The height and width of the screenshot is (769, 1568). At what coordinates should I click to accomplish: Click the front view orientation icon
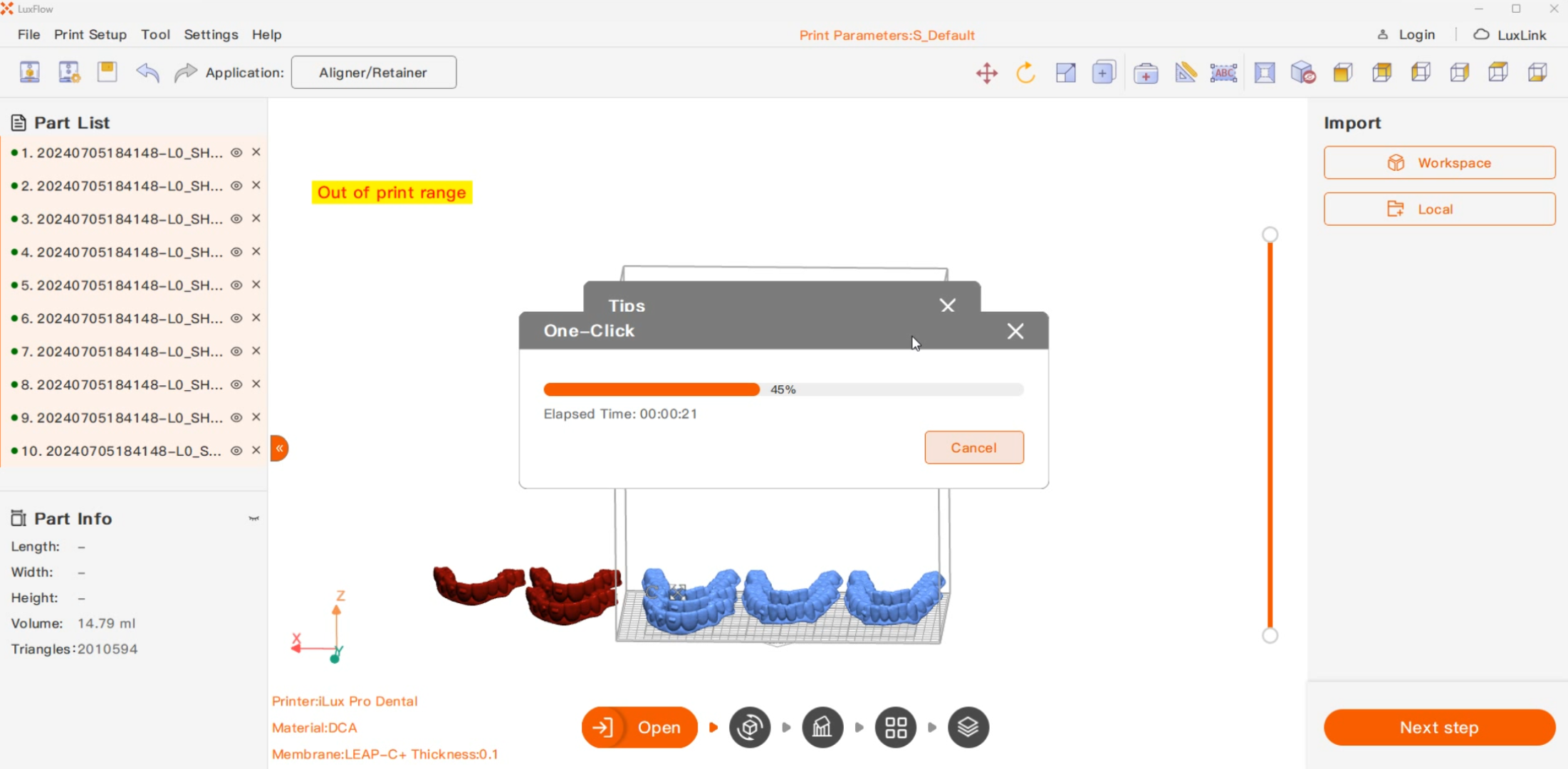pos(1341,71)
